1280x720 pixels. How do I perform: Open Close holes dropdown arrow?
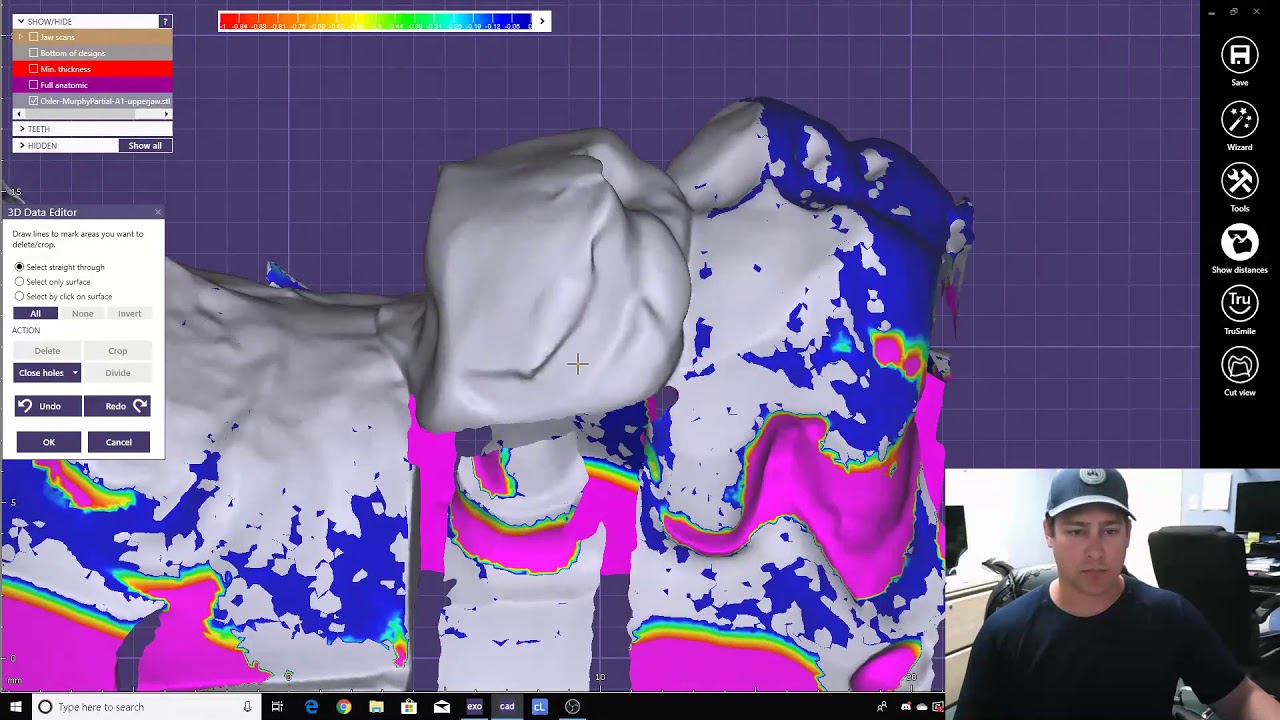tap(74, 373)
